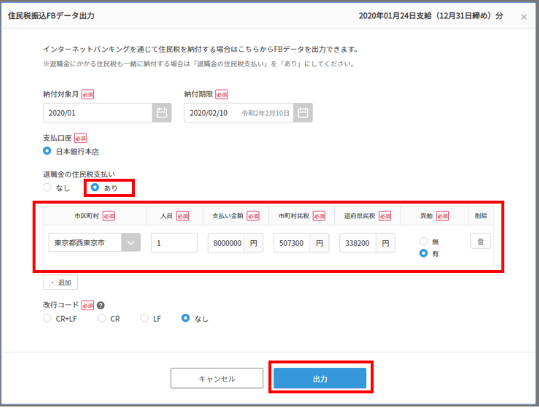Open calendar for 納付対象月 field
Viewport: 539px width, 408px height.
[162, 113]
